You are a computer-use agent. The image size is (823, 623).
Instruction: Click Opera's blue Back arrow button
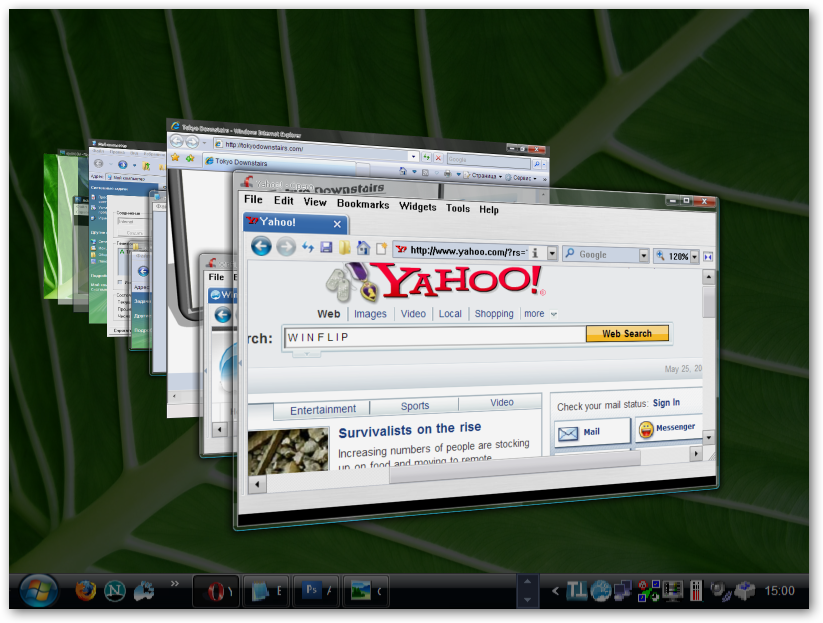pyautogui.click(x=261, y=246)
